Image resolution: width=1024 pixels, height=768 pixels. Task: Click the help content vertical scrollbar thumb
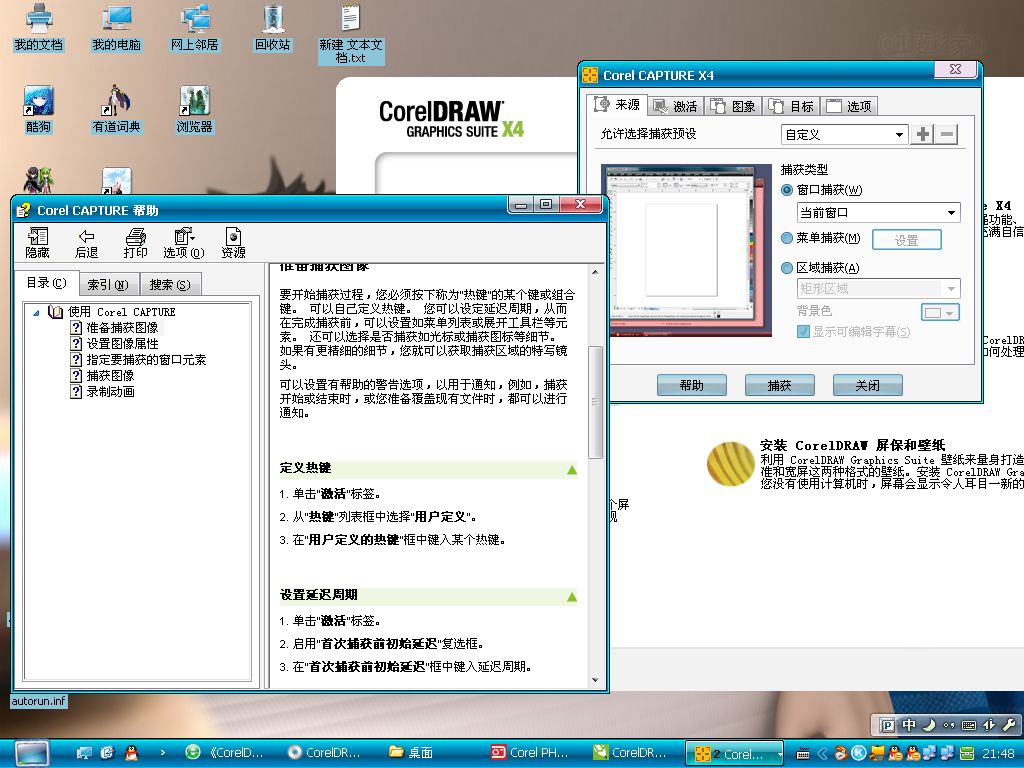[x=595, y=402]
